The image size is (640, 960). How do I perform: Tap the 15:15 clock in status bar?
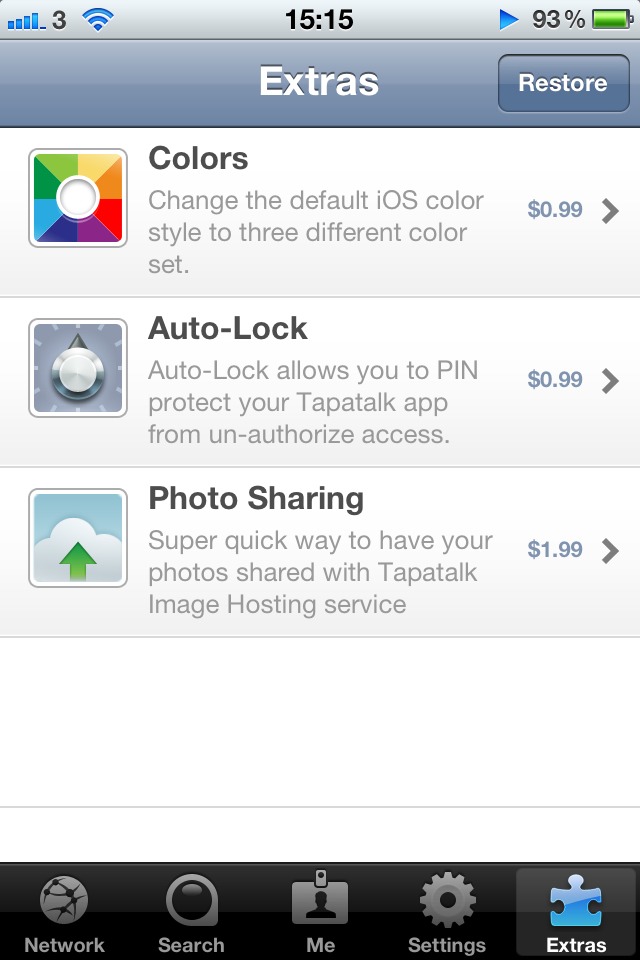tap(319, 19)
